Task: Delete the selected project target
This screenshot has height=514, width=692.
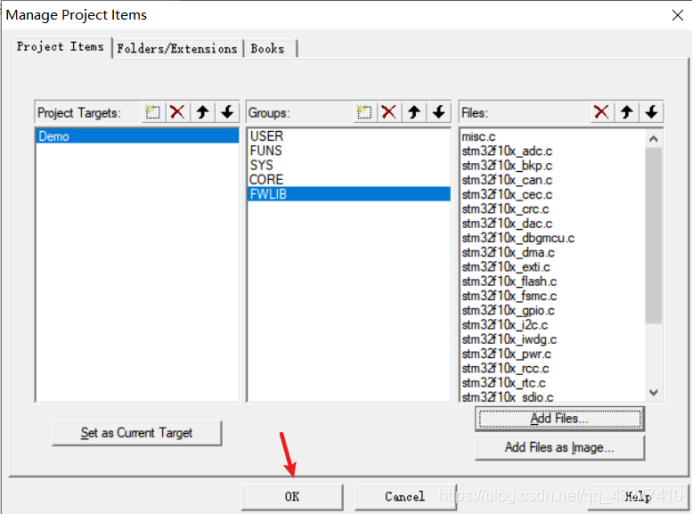Action: [177, 112]
